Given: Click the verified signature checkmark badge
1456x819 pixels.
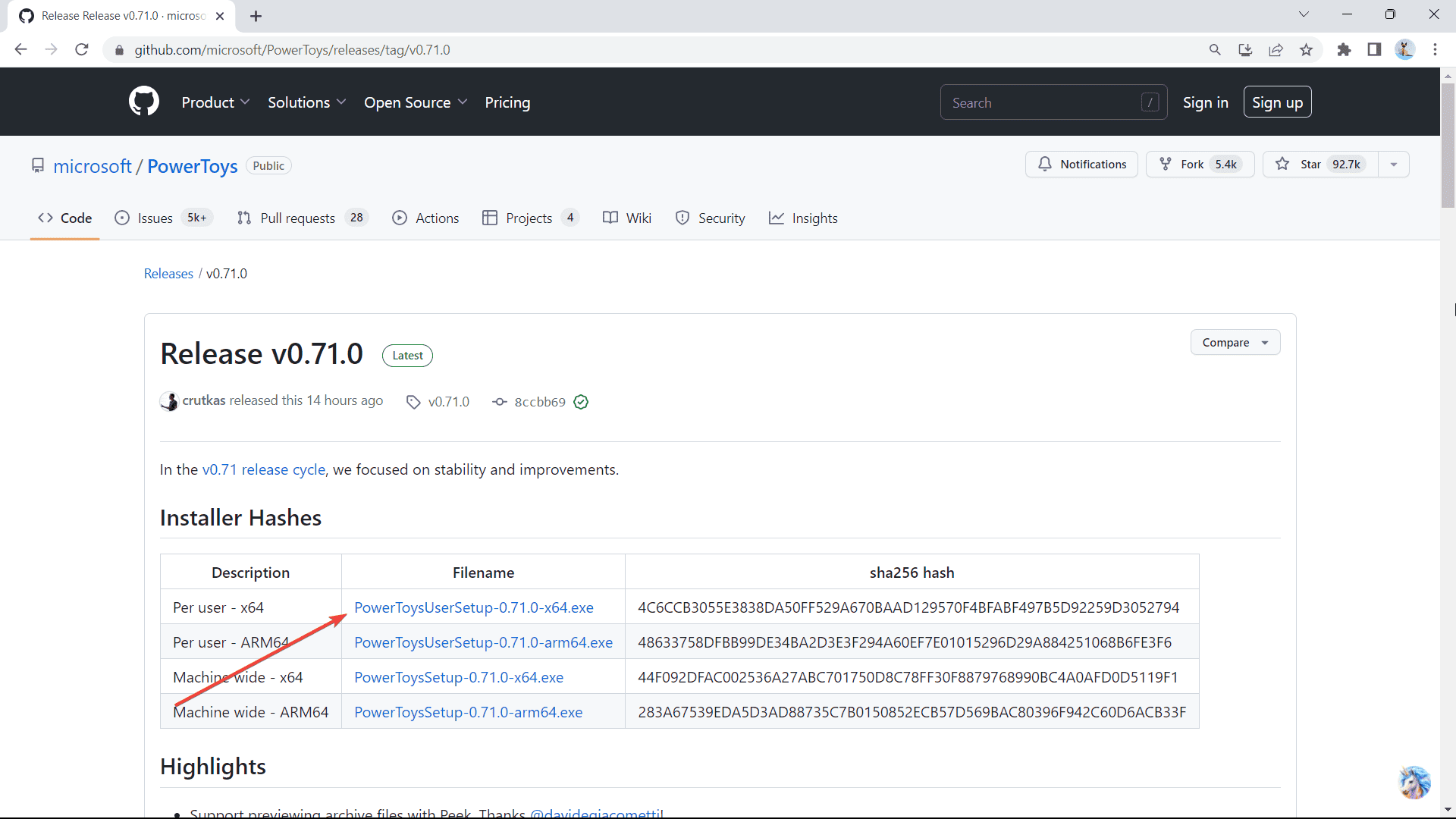Looking at the screenshot, I should pos(581,402).
